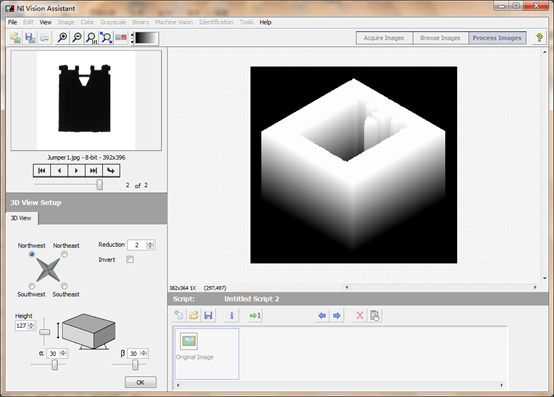The height and width of the screenshot is (397, 554).
Task: Click the beta angle spinner arrows
Action: pyautogui.click(x=144, y=353)
